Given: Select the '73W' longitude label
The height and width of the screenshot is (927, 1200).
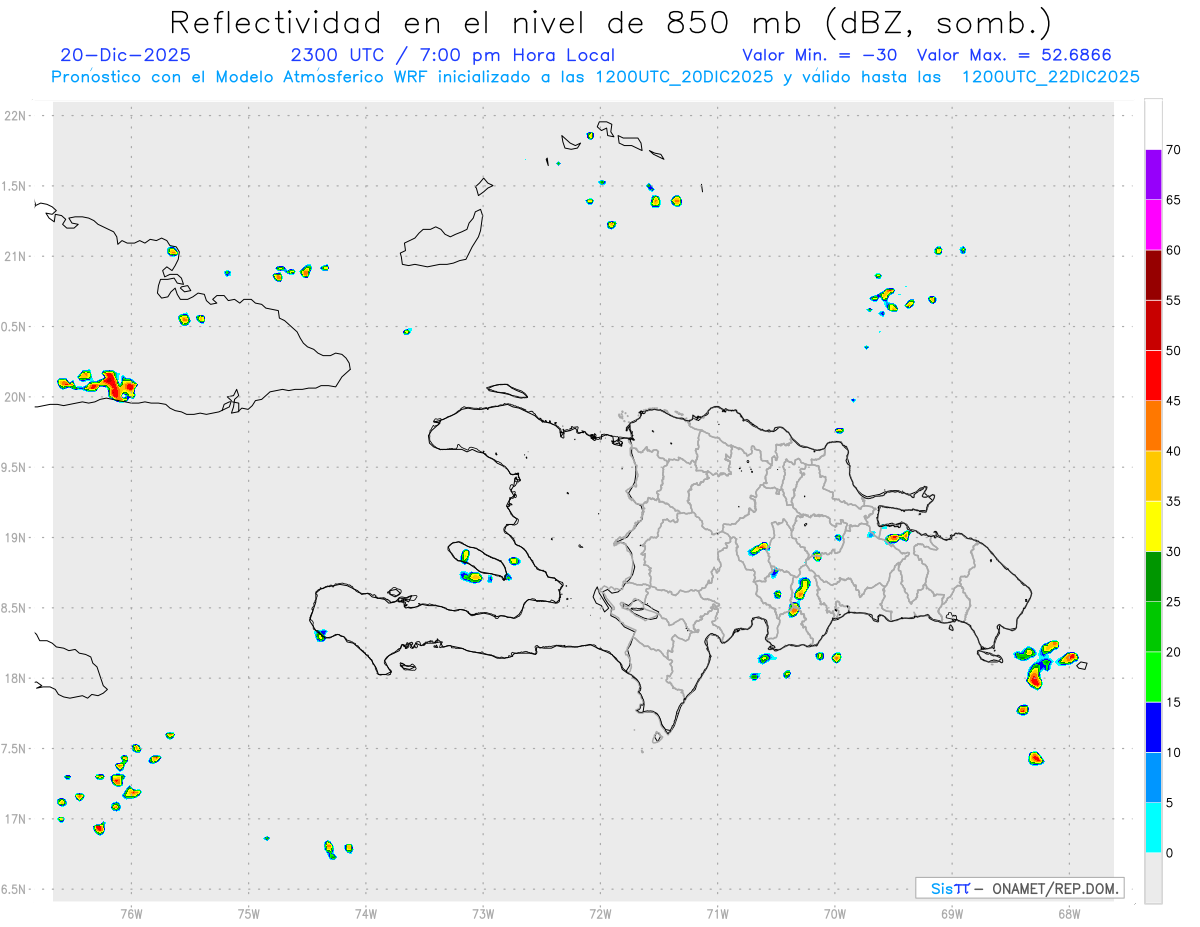Looking at the screenshot, I should pyautogui.click(x=483, y=913).
